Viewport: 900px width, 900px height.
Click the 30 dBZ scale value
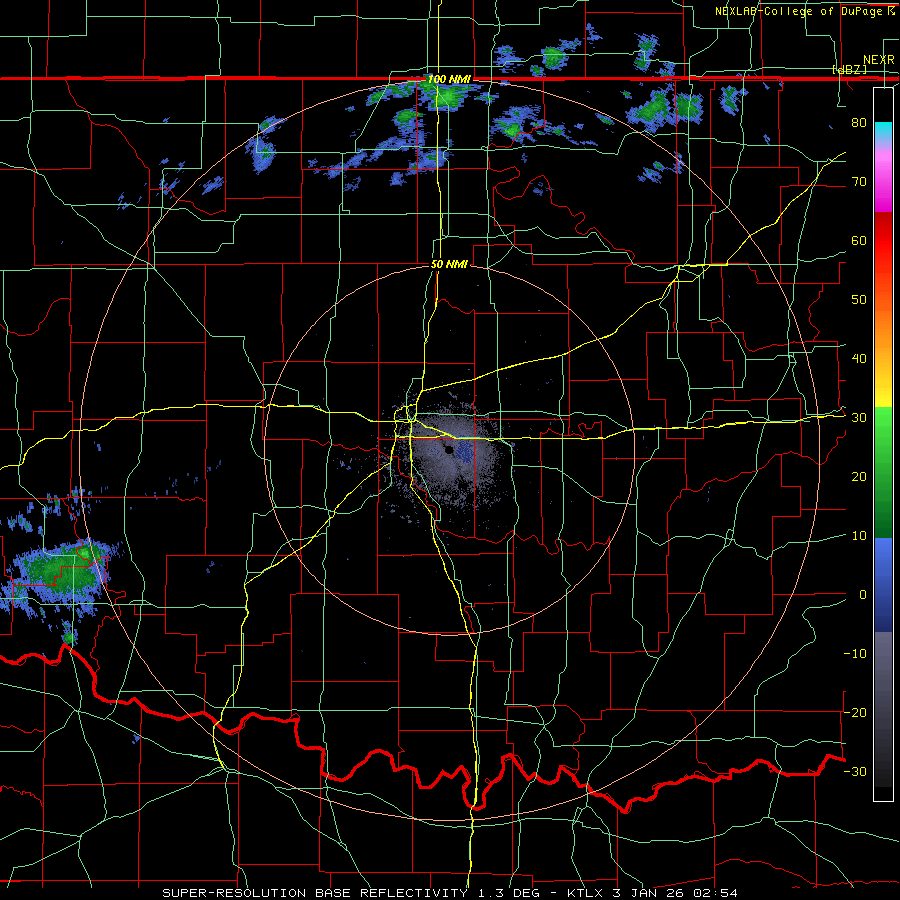(x=859, y=418)
